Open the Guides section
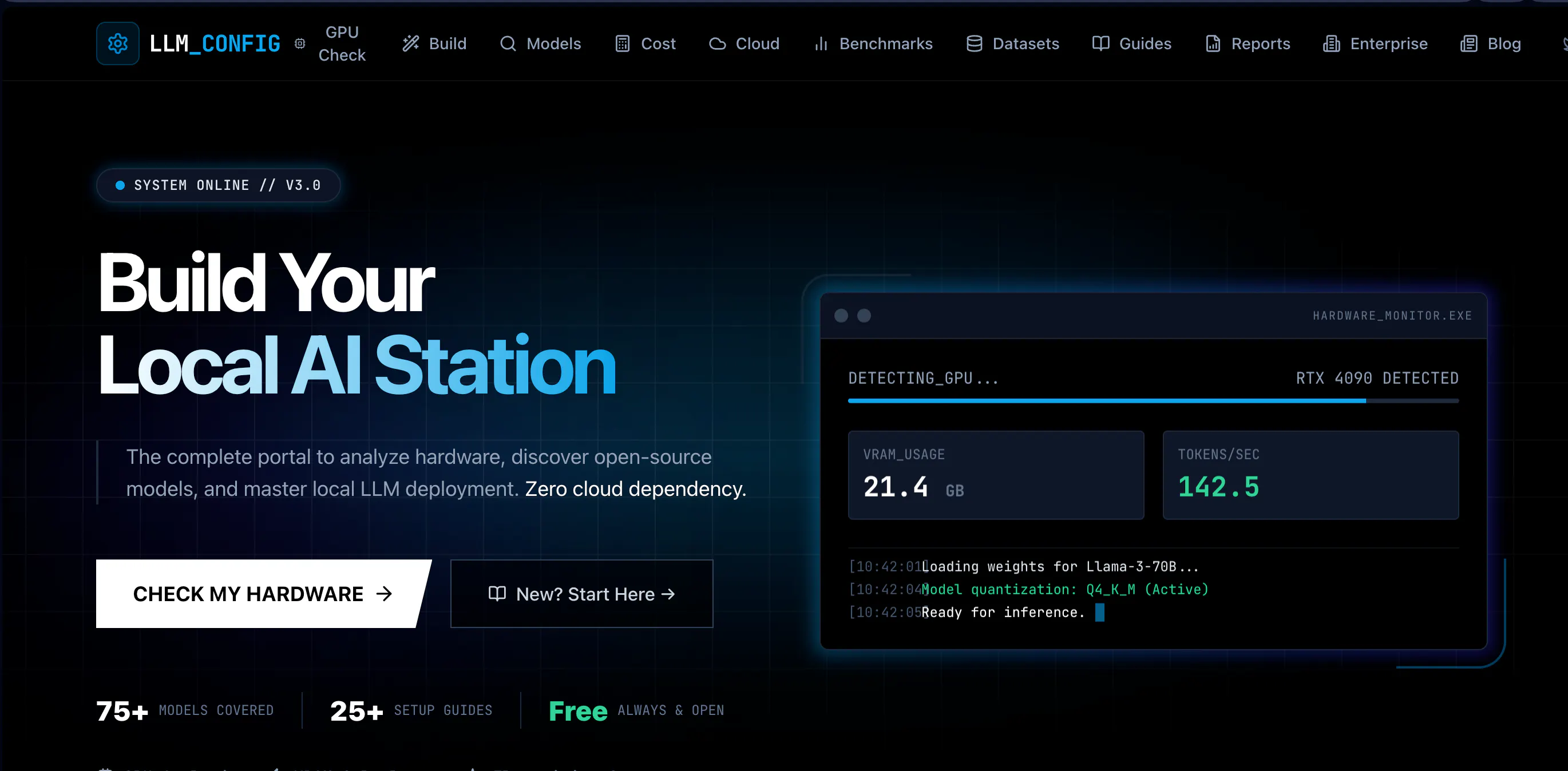The image size is (1568, 771). point(1145,44)
